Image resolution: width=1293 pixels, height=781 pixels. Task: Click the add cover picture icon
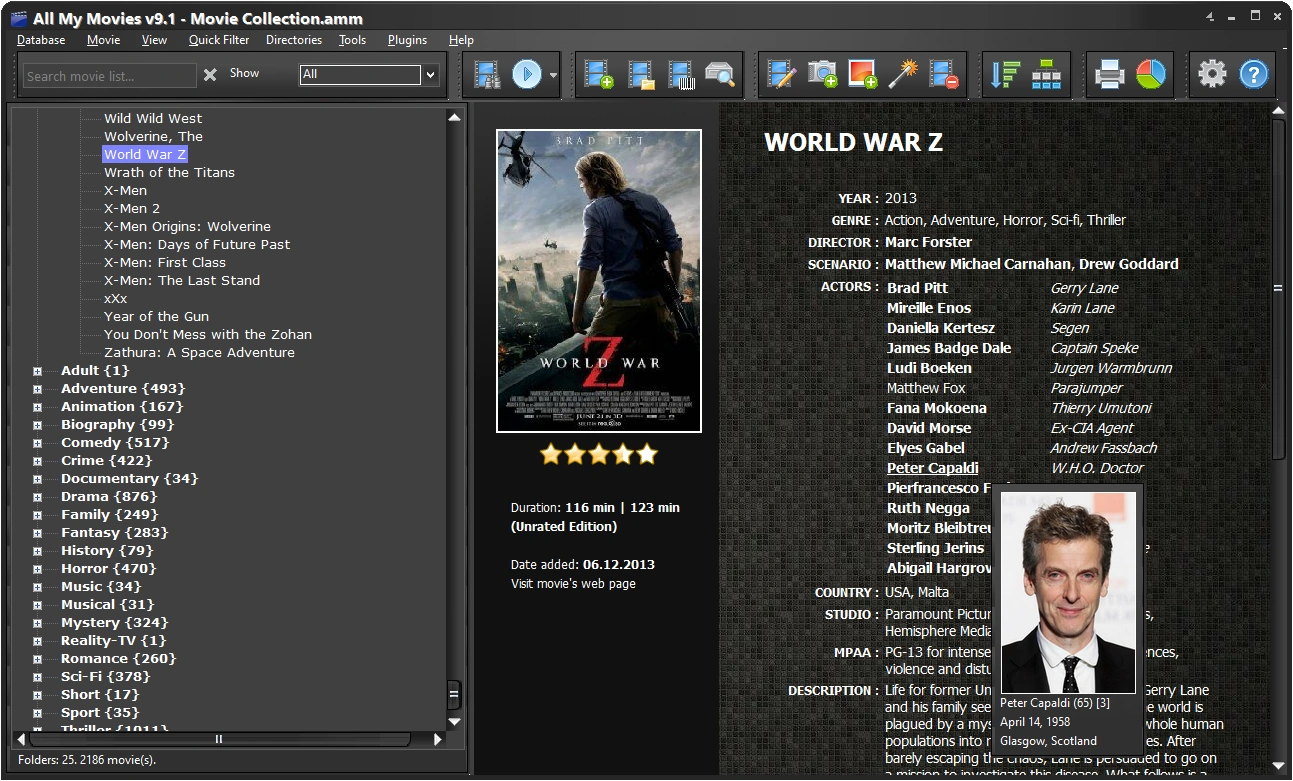tap(862, 75)
